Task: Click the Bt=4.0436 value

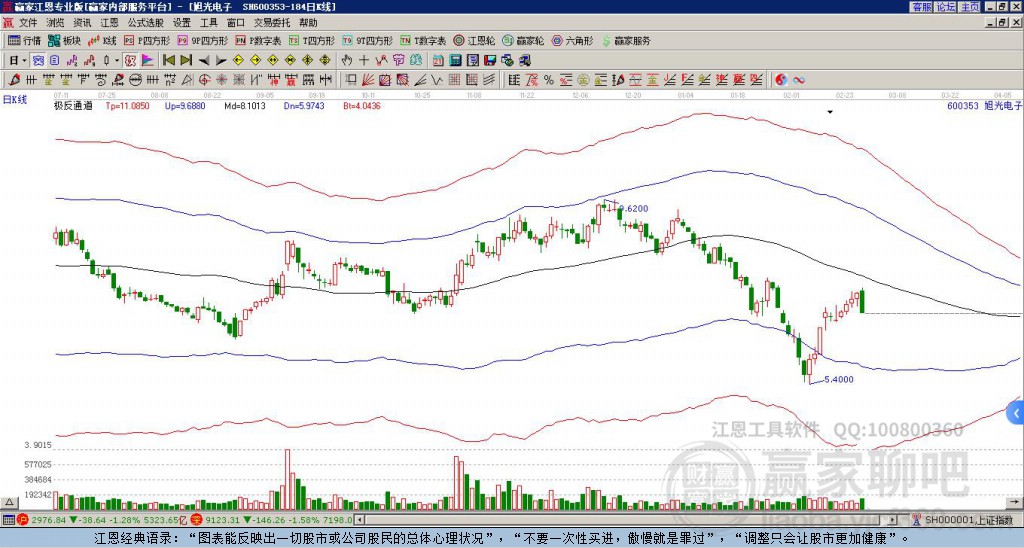Action: pos(362,106)
